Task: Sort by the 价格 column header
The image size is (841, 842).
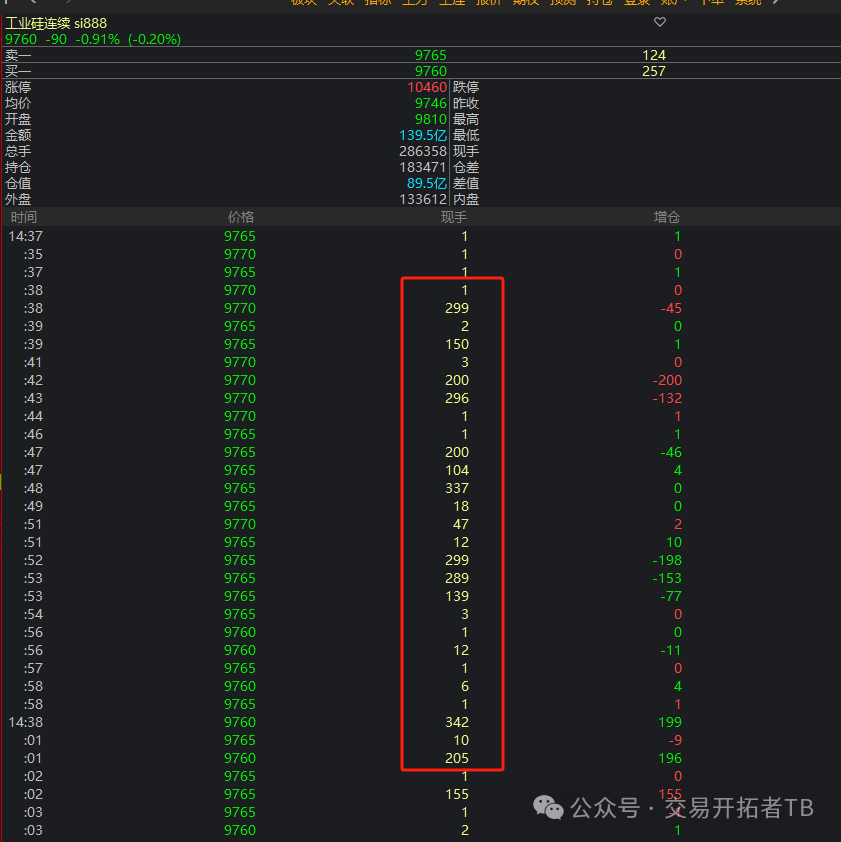Action: (241, 217)
